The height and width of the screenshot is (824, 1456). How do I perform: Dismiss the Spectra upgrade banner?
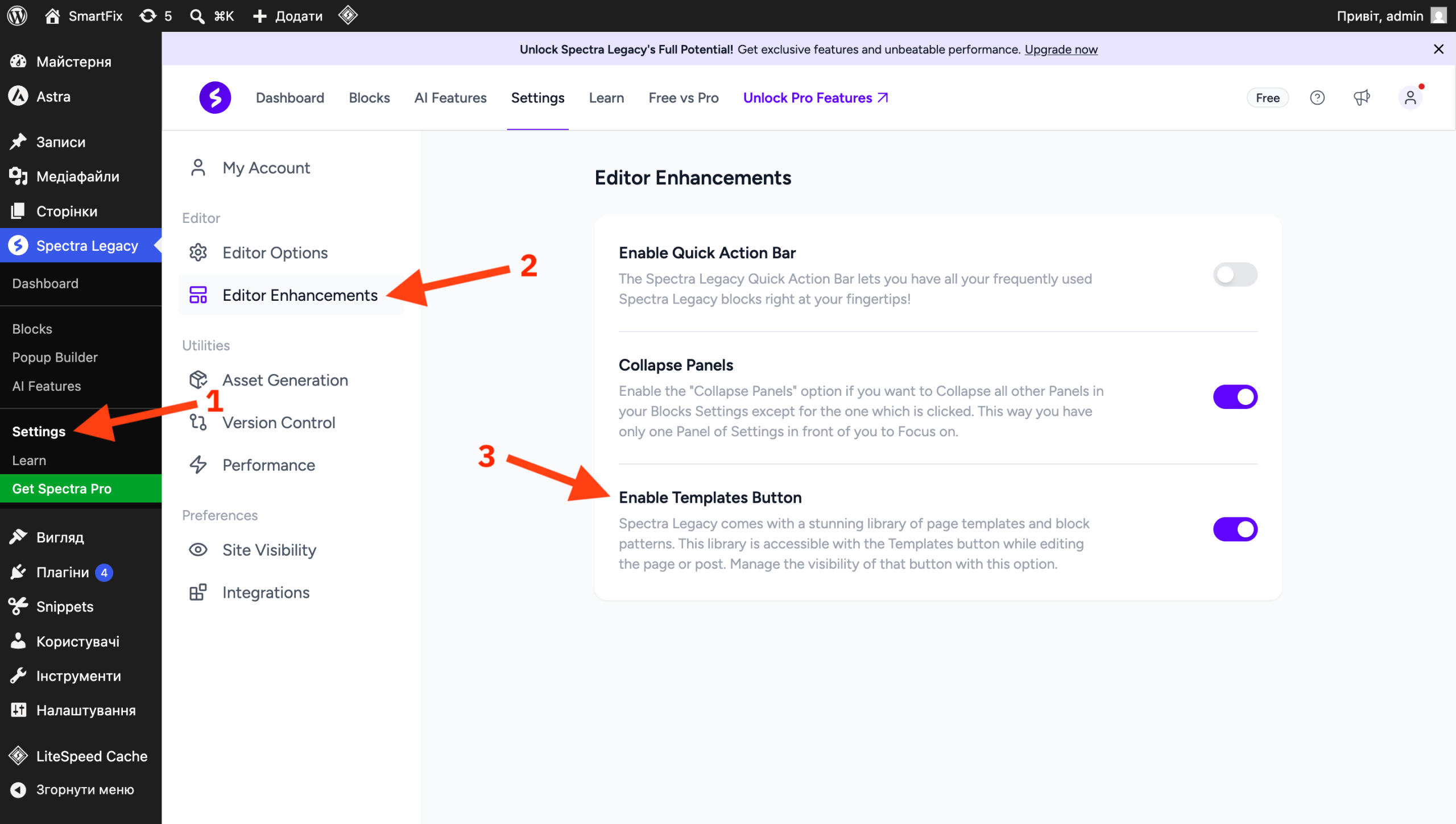point(1438,49)
